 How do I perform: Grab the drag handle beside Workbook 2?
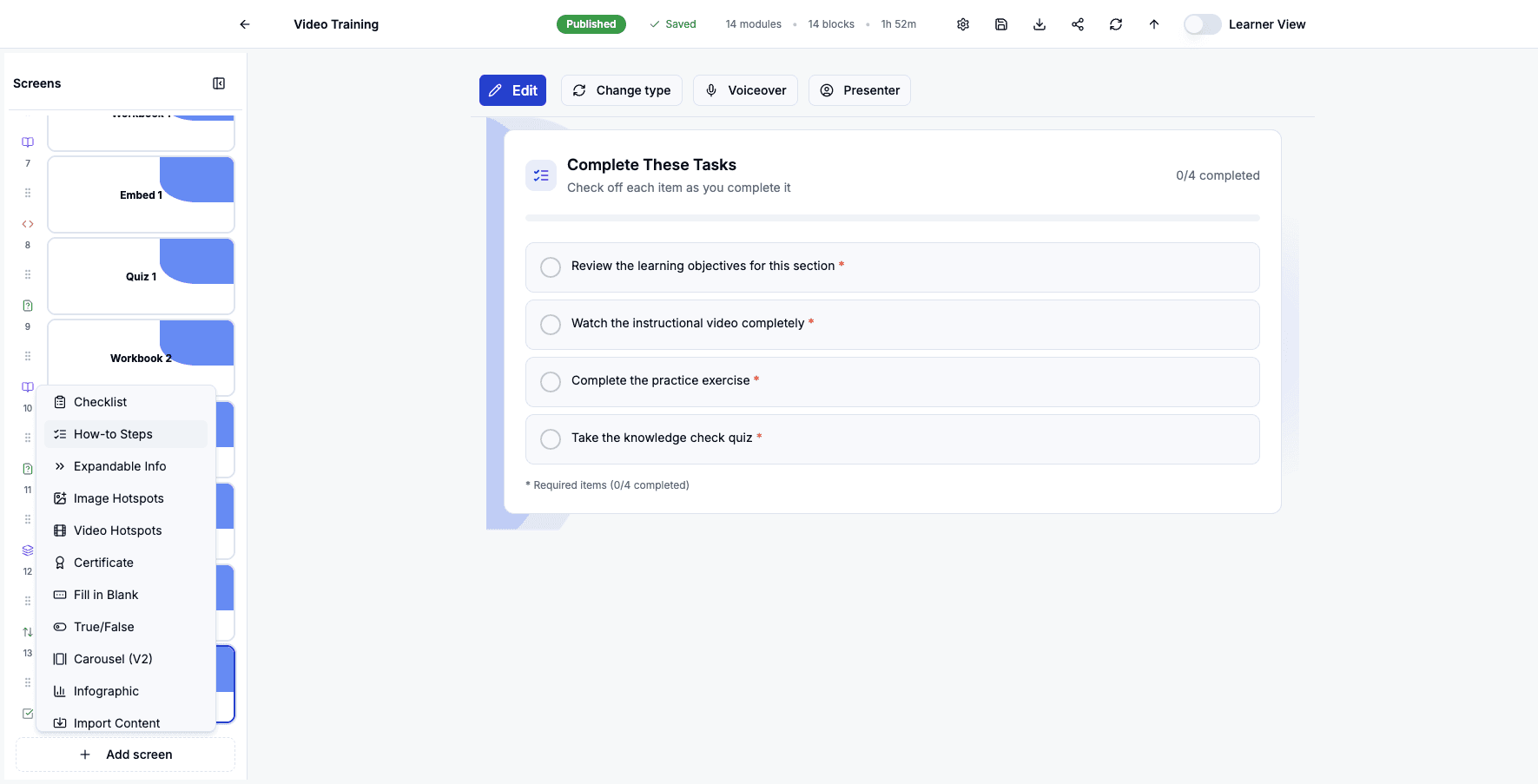pyautogui.click(x=28, y=356)
